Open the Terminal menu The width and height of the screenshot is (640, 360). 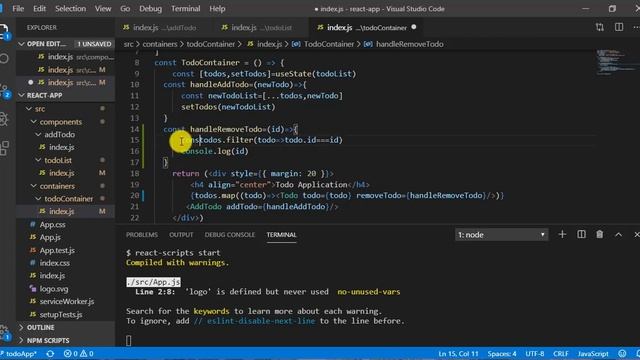point(185,9)
